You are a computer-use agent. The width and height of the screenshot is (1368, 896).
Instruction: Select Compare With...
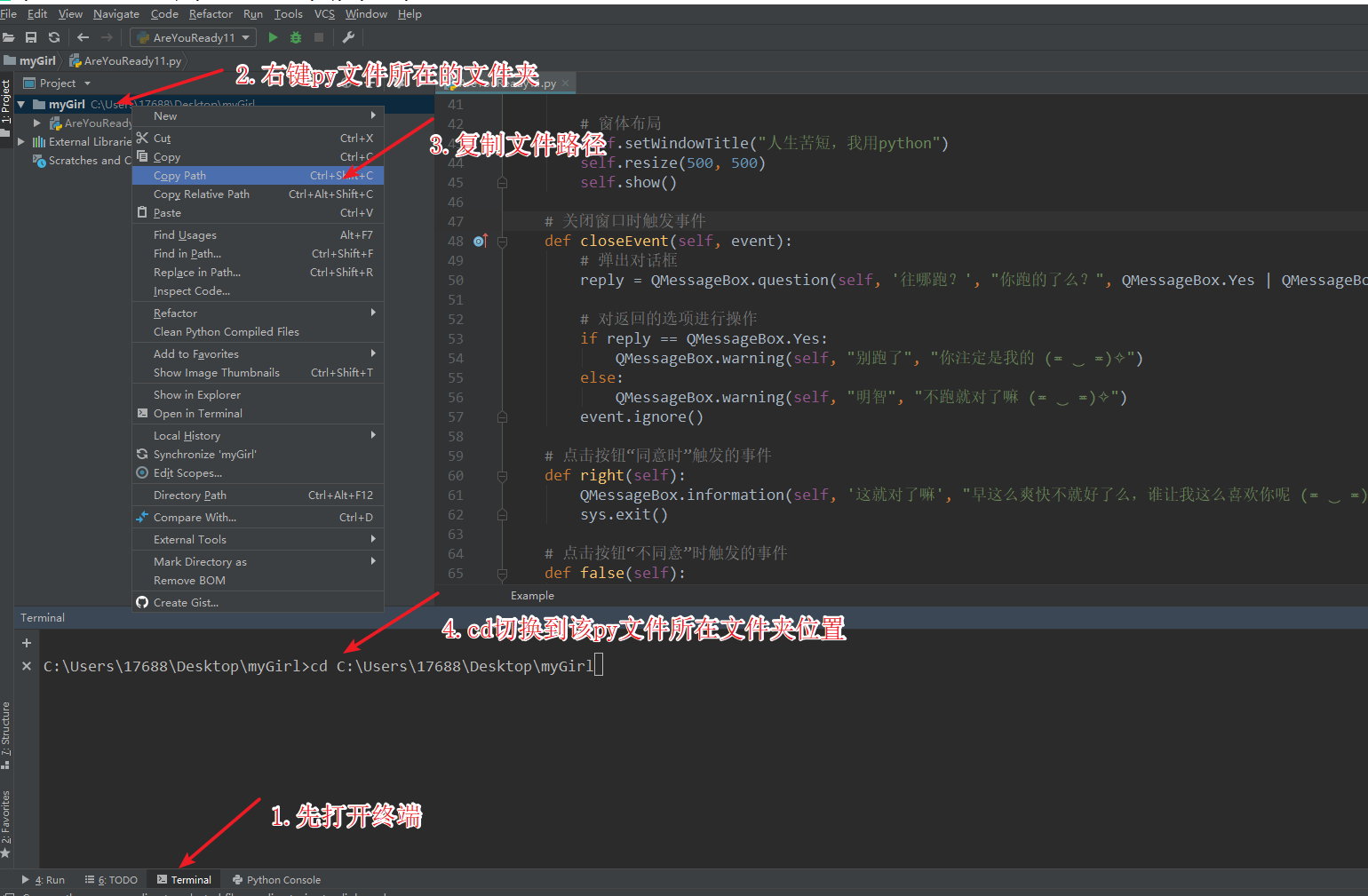pyautogui.click(x=258, y=517)
